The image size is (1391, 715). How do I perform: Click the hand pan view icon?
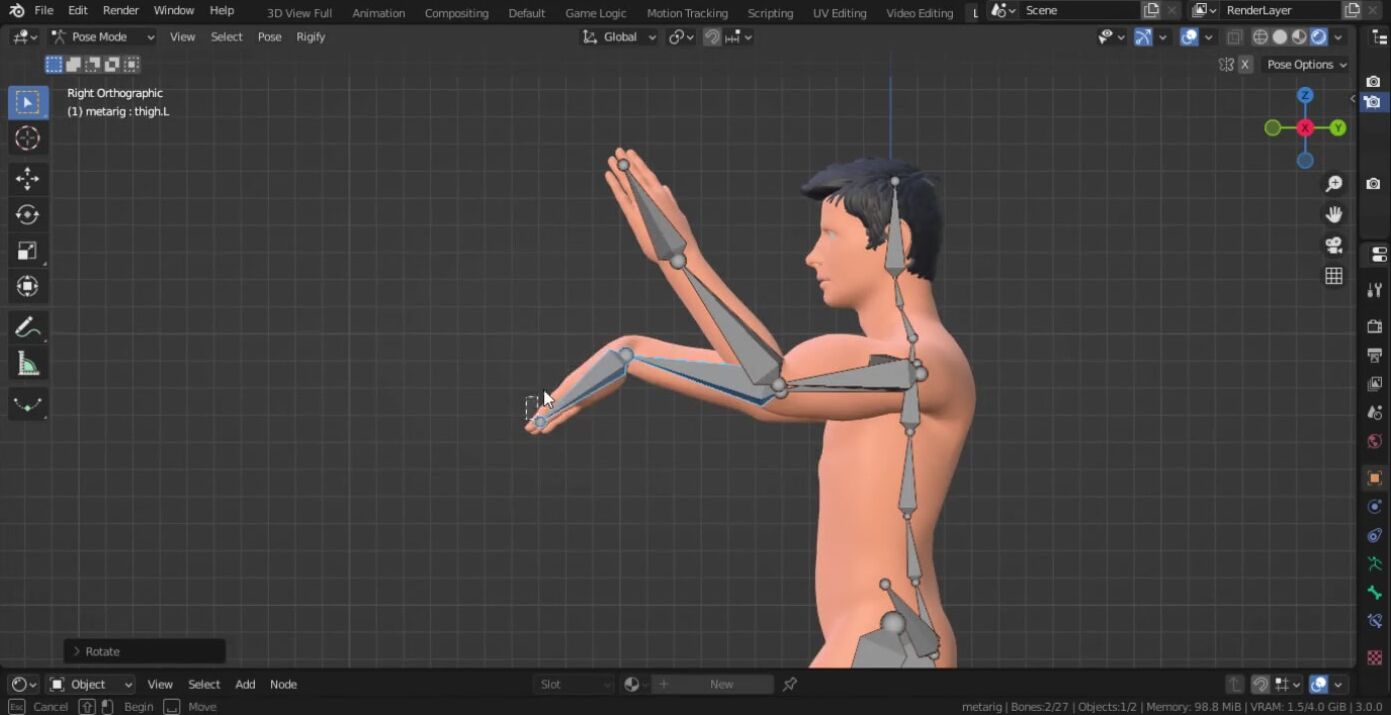click(x=1333, y=214)
